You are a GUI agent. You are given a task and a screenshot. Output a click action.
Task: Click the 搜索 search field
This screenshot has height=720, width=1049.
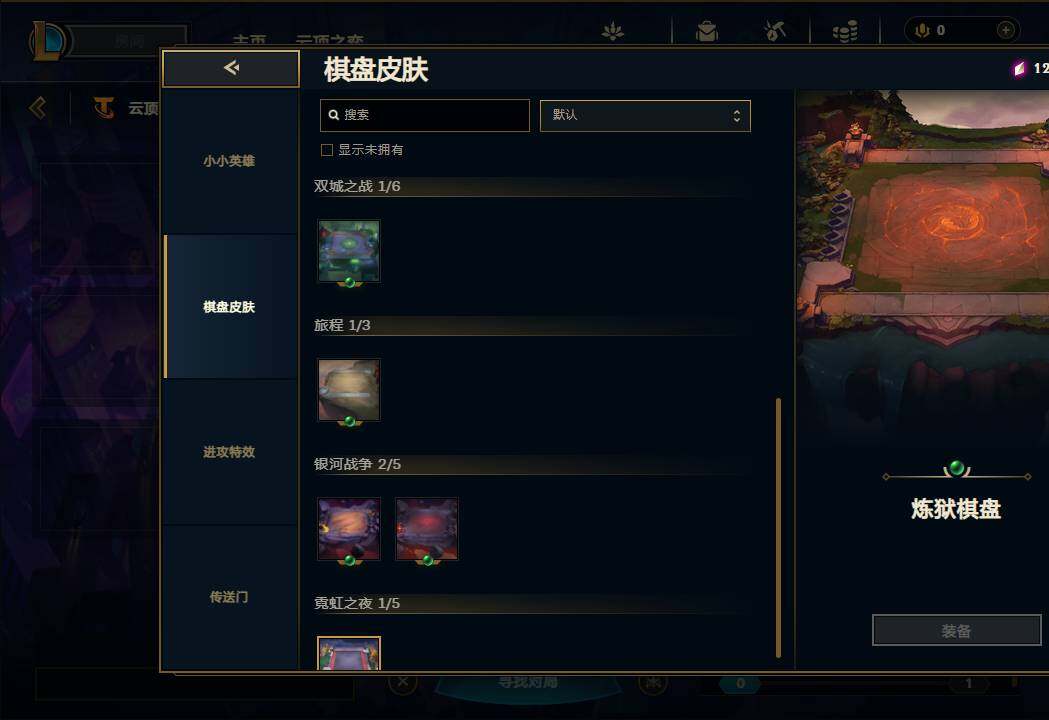425,115
